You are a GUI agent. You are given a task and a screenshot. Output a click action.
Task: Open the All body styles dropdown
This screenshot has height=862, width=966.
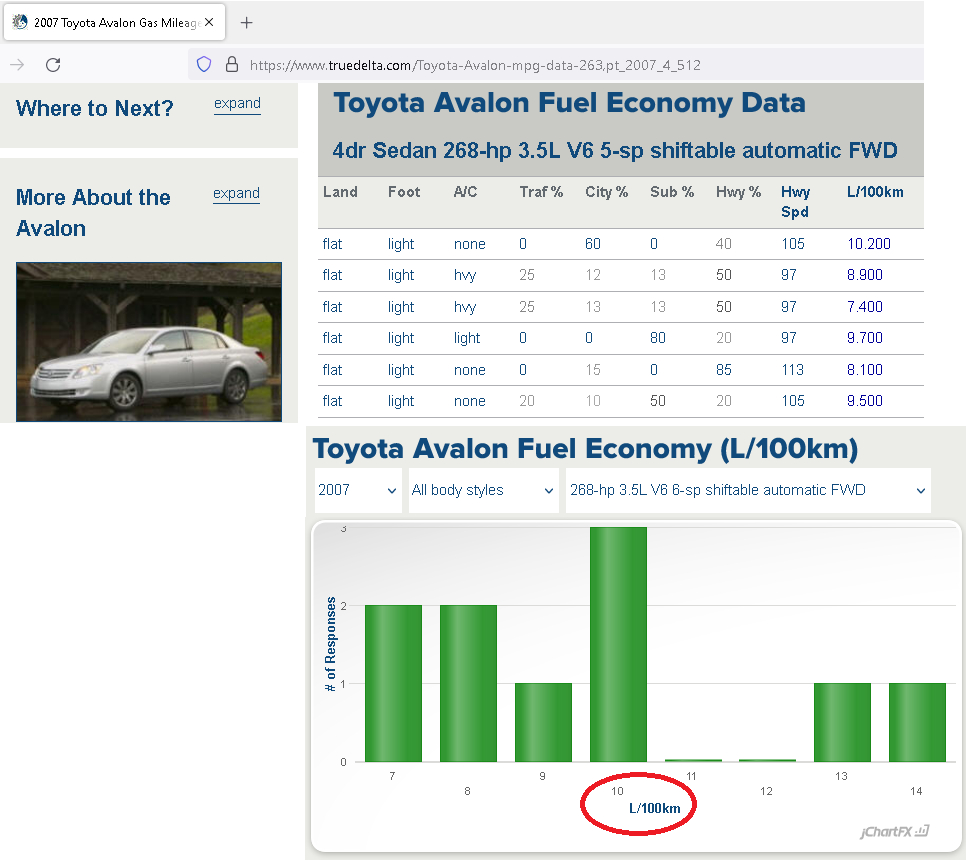coord(483,490)
